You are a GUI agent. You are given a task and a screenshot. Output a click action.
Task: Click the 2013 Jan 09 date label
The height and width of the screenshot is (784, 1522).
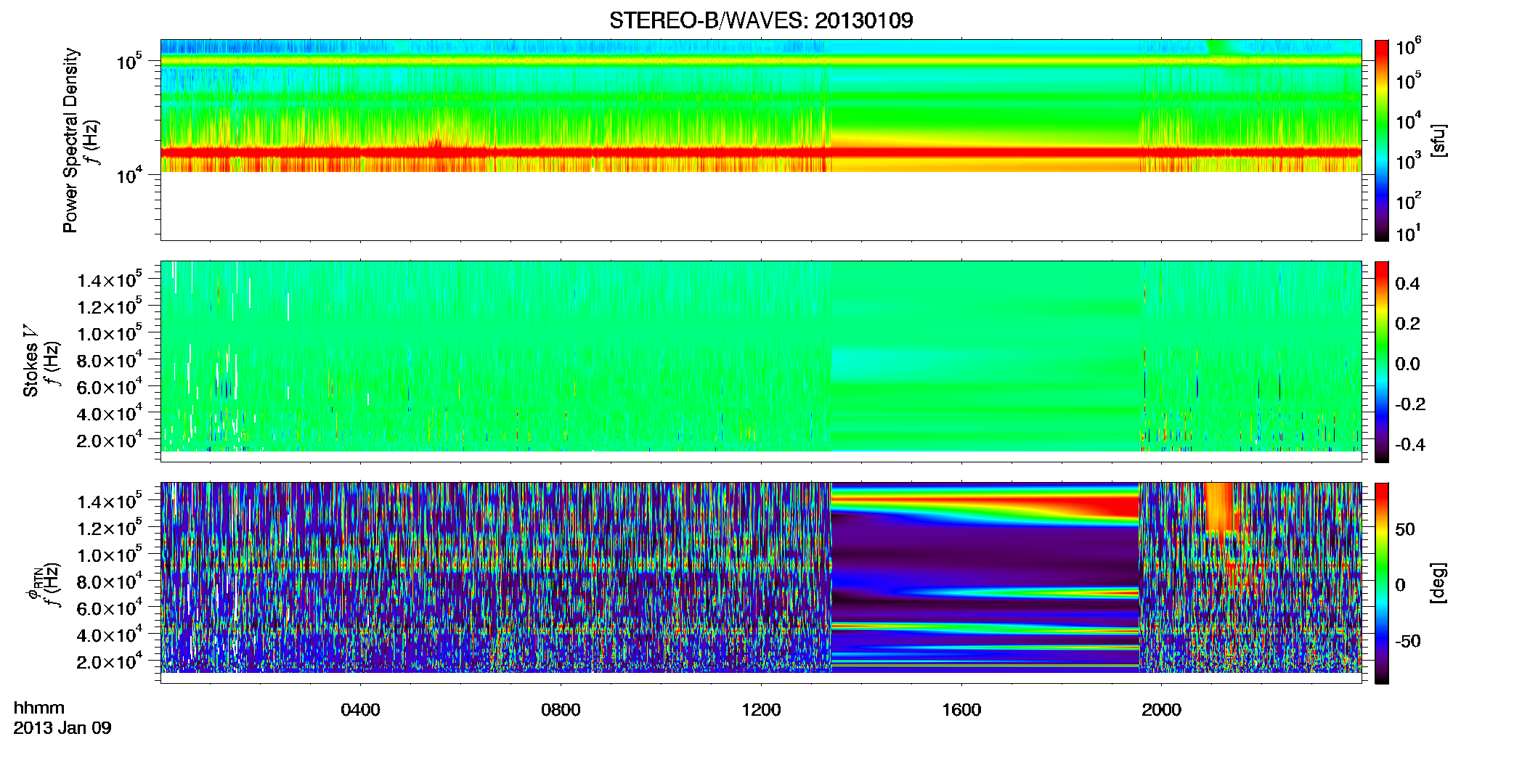coord(62,728)
